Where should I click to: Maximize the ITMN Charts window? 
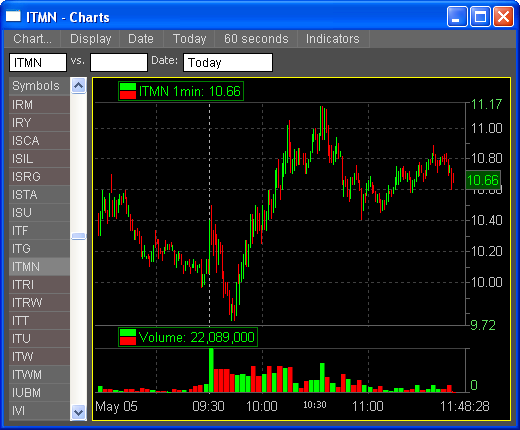[x=480, y=16]
